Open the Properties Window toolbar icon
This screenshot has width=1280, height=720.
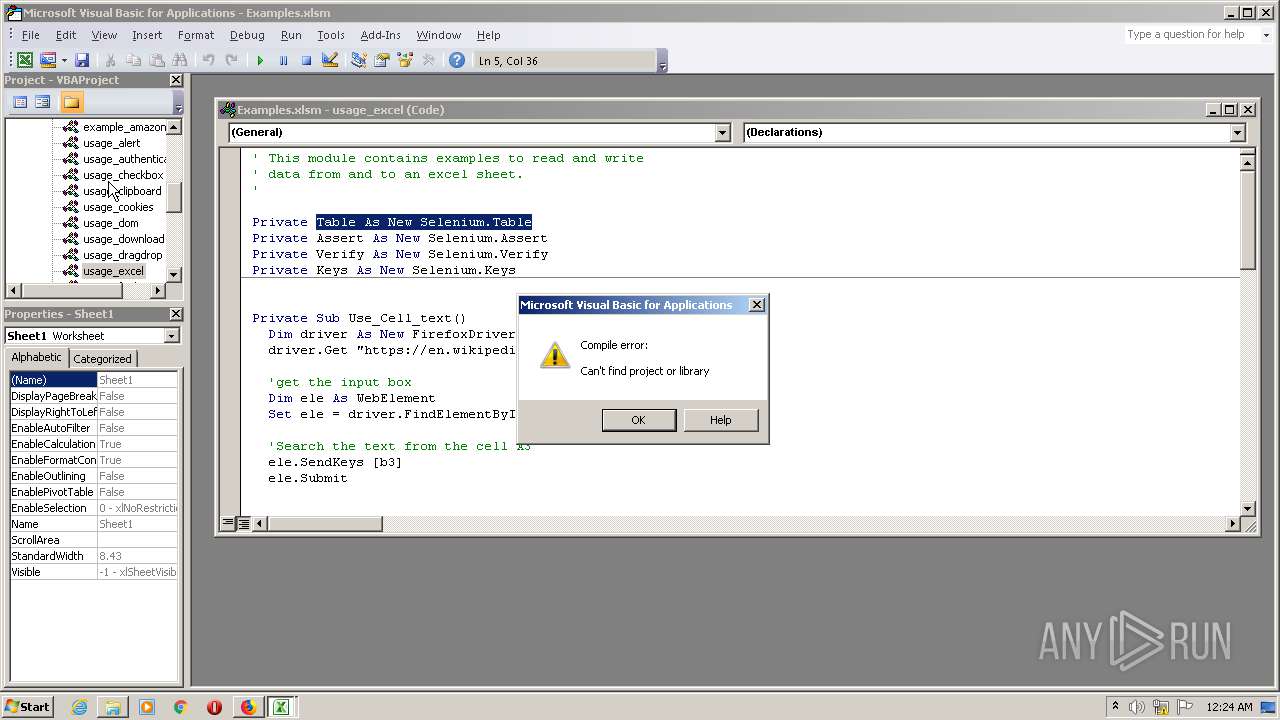[381, 61]
